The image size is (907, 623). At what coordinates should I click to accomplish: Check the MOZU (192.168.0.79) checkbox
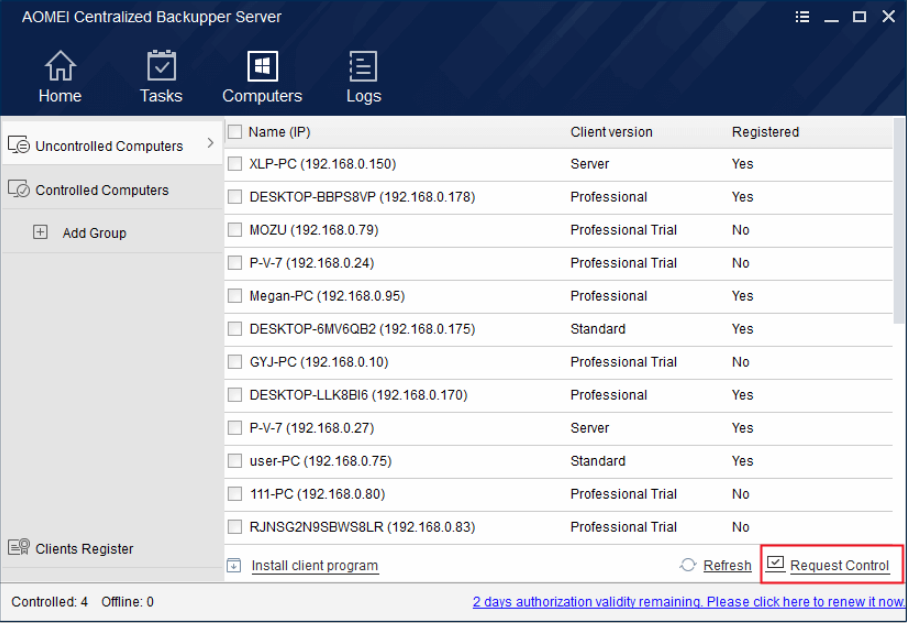[235, 230]
